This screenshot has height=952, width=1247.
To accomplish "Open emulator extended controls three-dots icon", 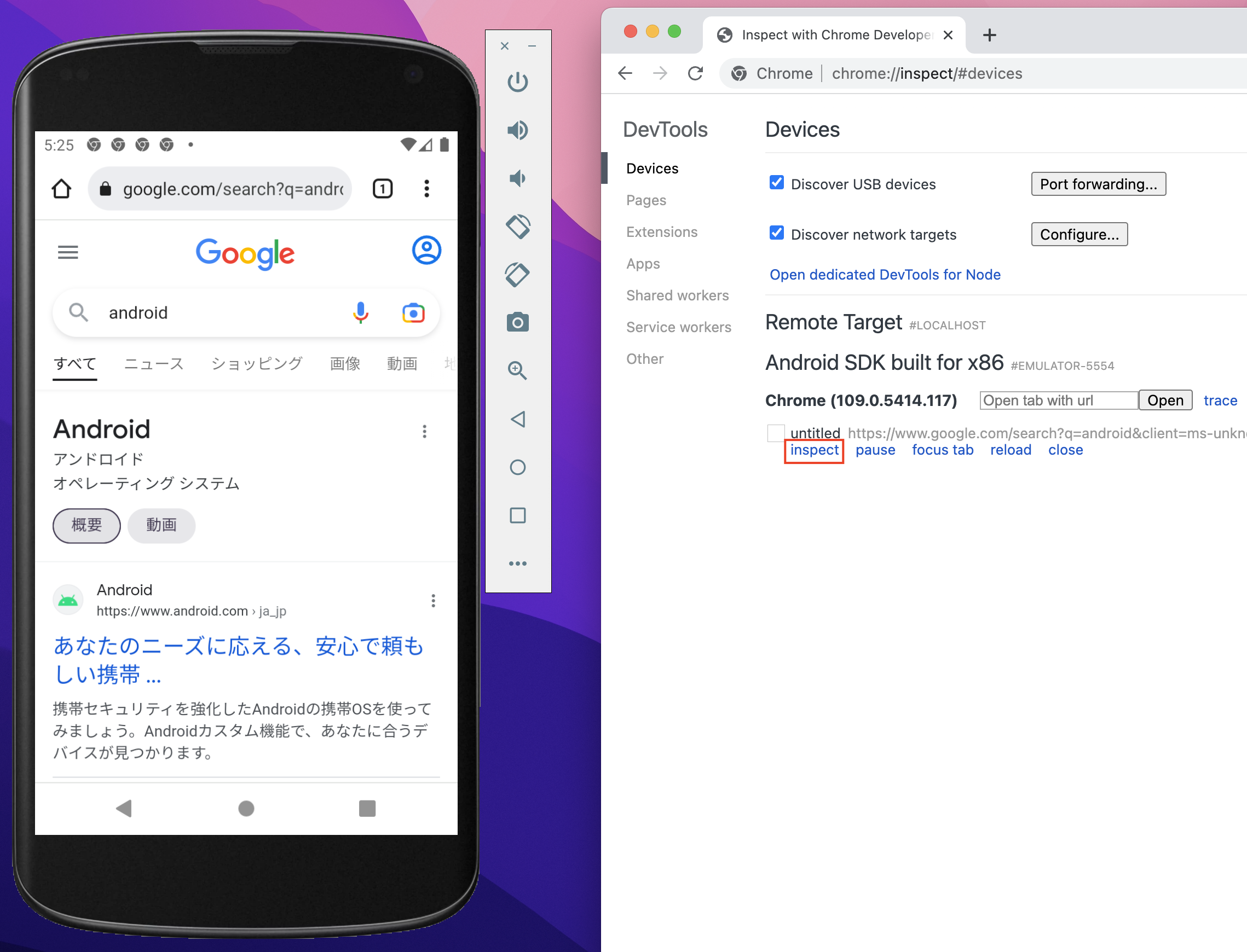I will pos(517,564).
